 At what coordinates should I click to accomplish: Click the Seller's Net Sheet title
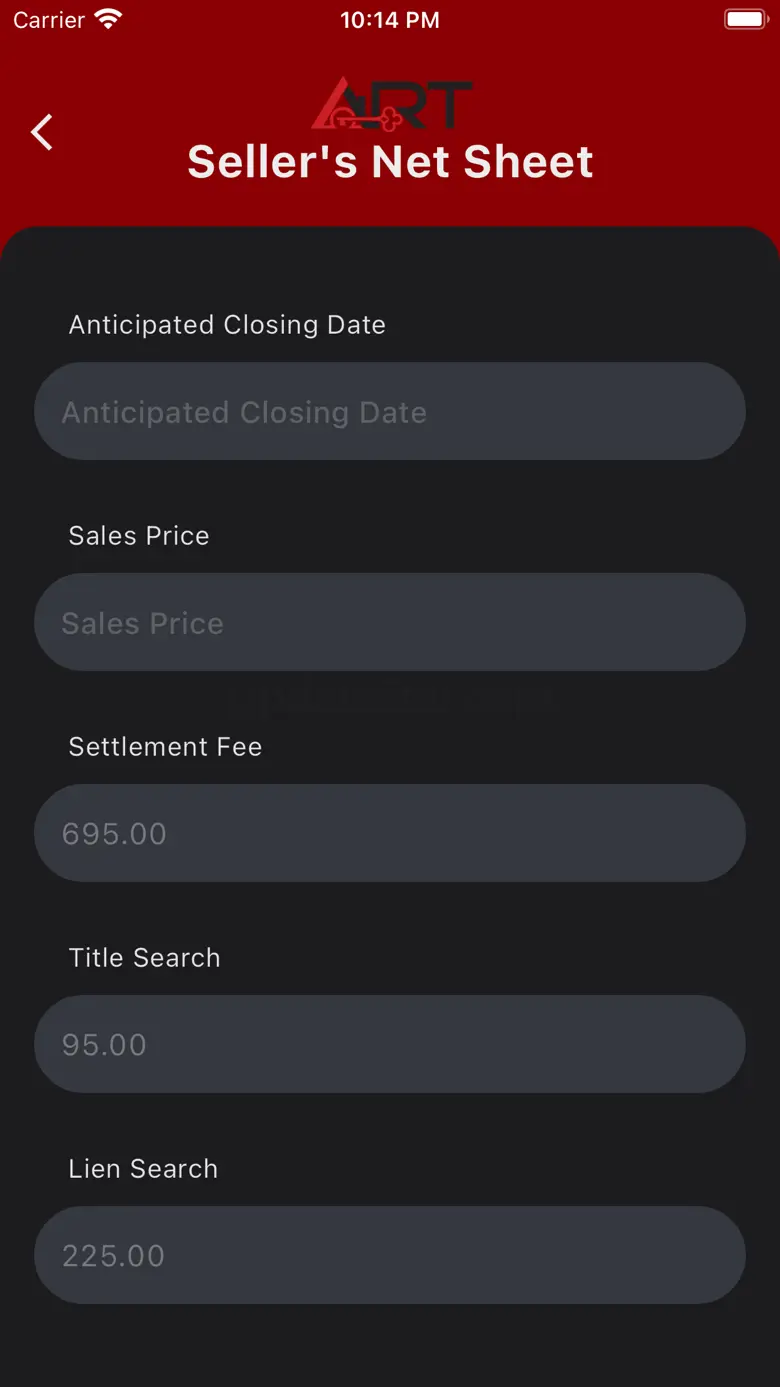coord(390,162)
